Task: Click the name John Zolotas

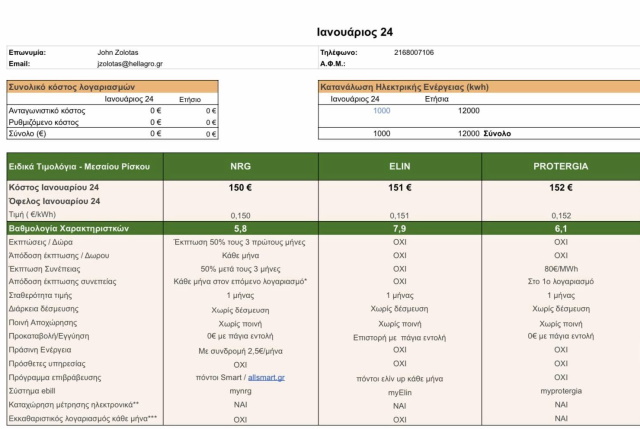Action: pyautogui.click(x=118, y=52)
